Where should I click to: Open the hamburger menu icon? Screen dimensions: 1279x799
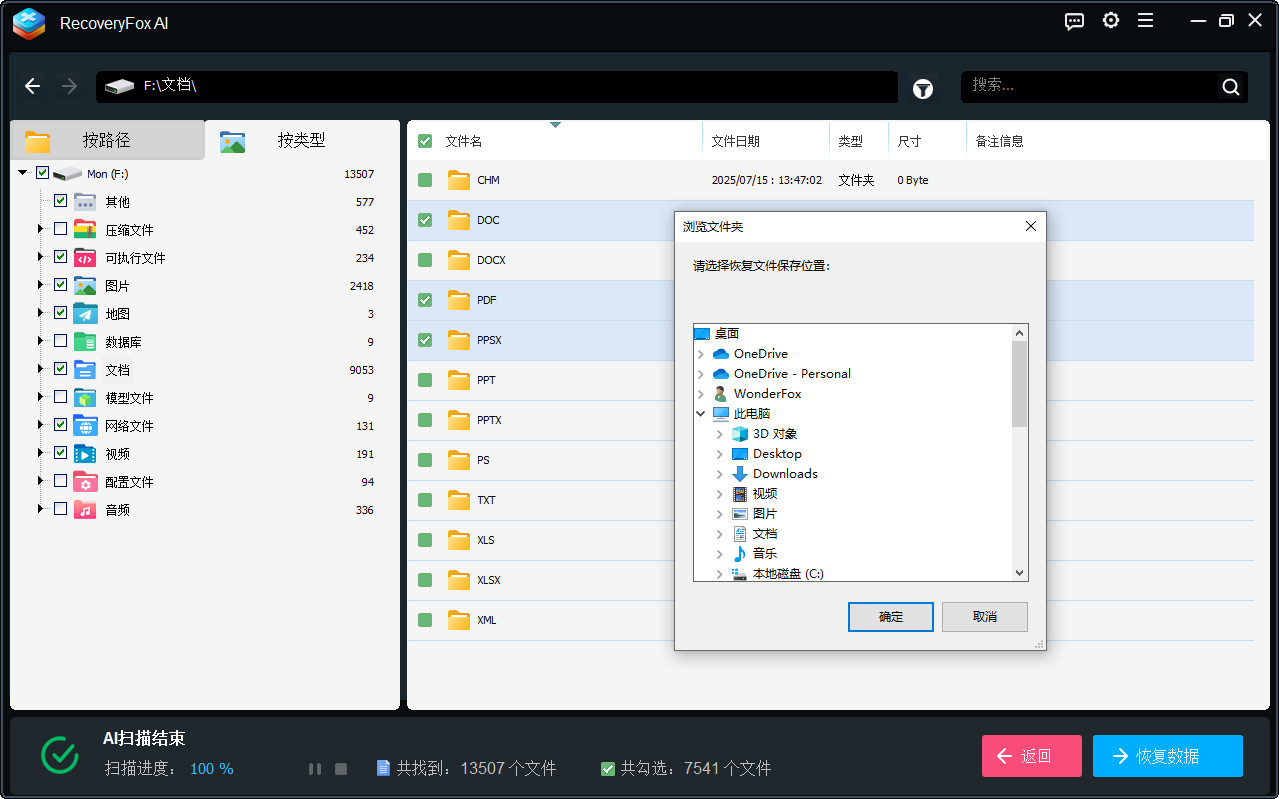coord(1145,20)
